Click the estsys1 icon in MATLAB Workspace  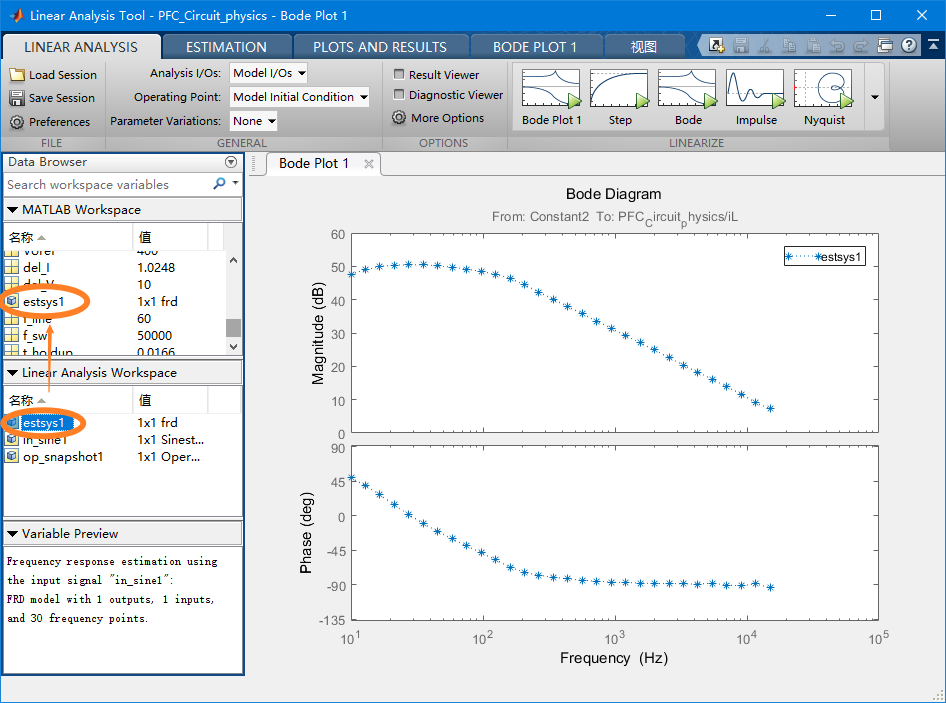point(11,301)
